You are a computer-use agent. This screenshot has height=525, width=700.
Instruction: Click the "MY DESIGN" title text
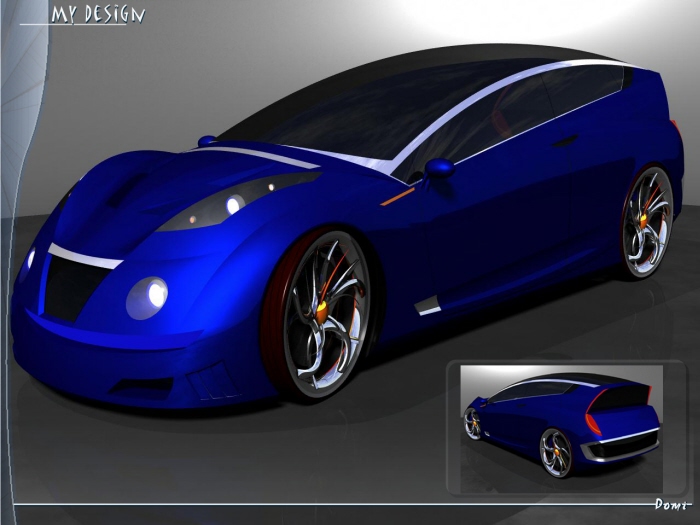[x=98, y=14]
